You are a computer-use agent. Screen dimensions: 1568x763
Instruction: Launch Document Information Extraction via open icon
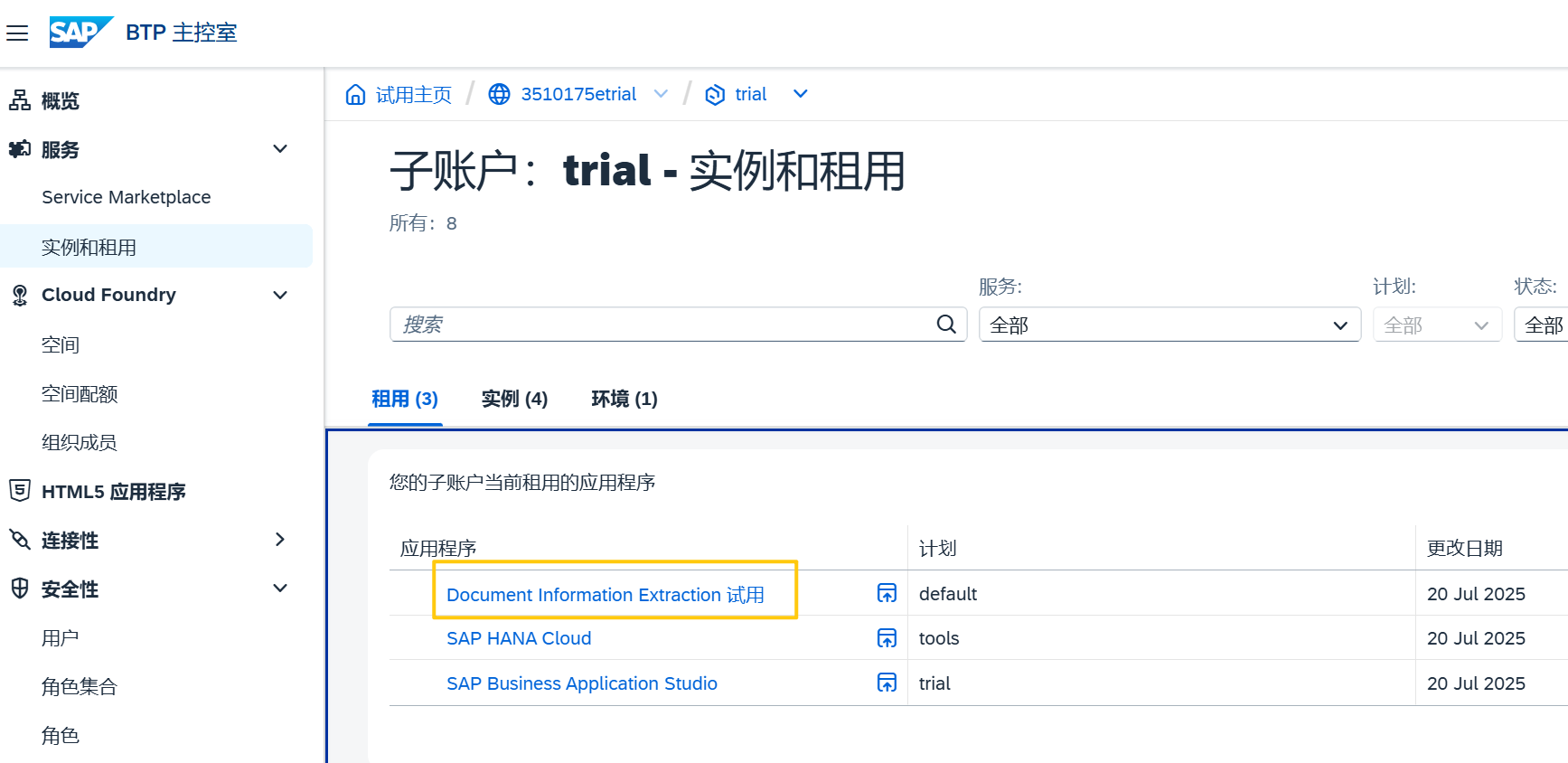(887, 593)
